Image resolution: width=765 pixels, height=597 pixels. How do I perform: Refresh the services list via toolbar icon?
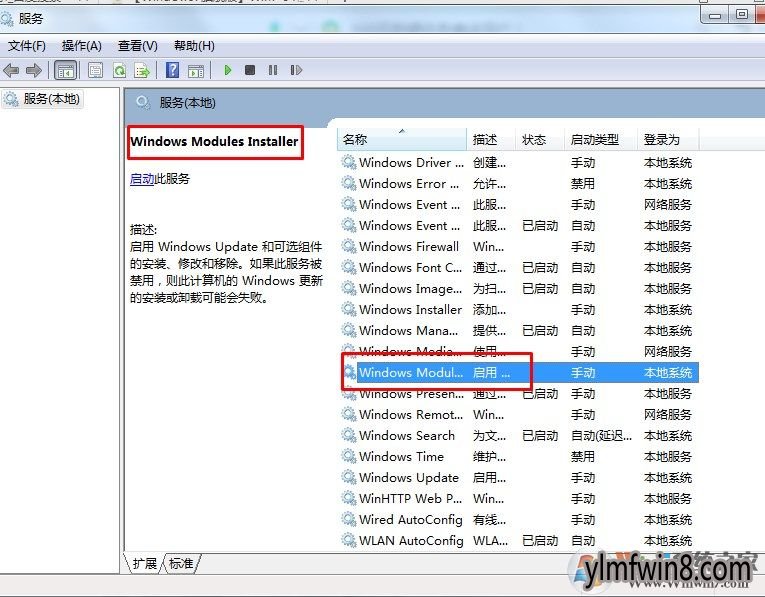[120, 70]
